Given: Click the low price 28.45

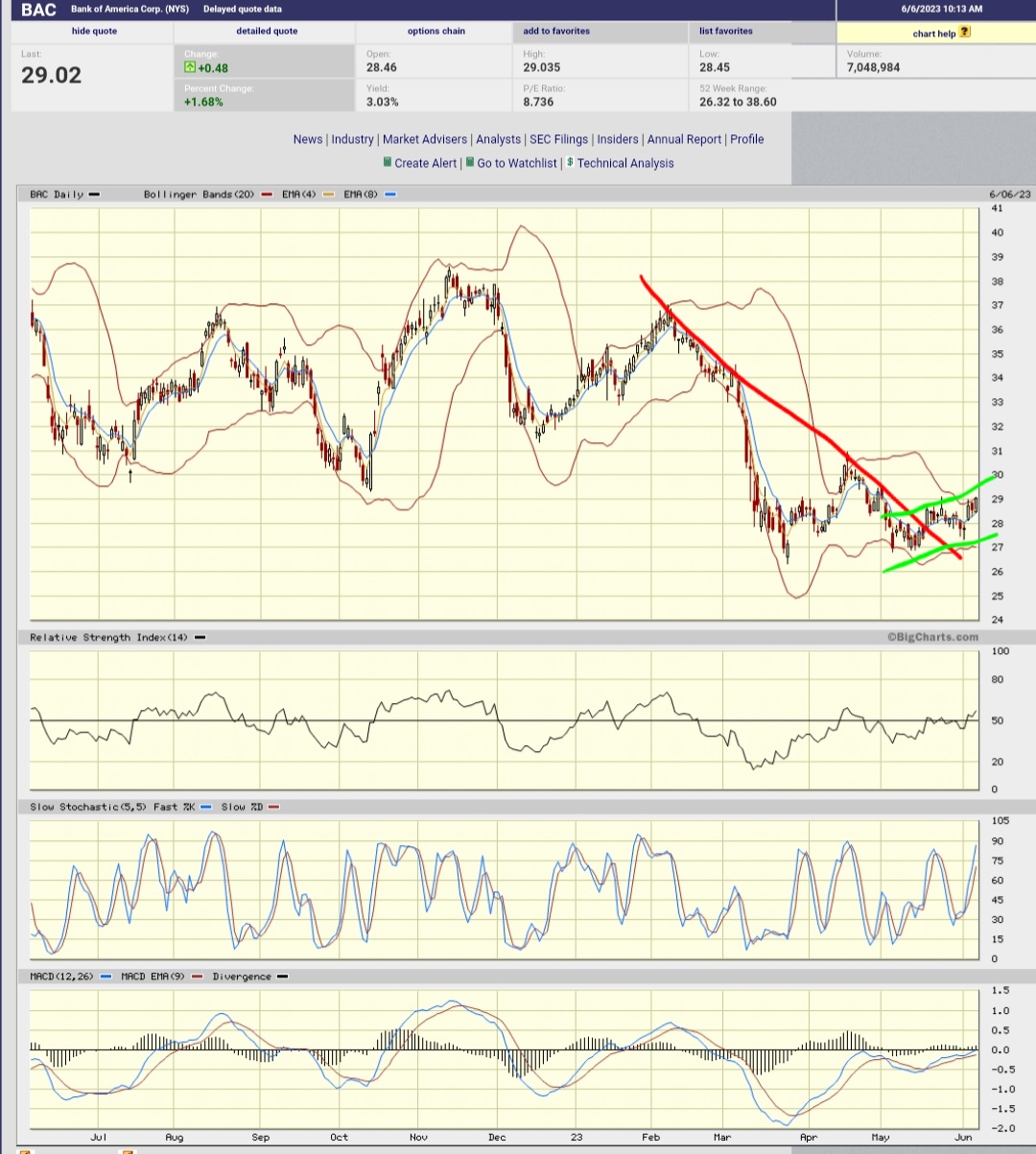Looking at the screenshot, I should [x=715, y=67].
